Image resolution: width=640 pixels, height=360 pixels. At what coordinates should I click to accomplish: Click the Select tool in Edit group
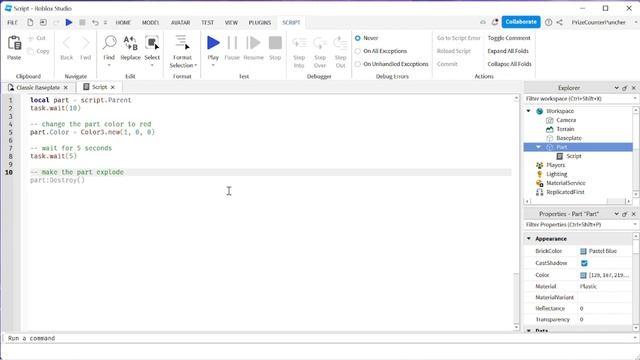(x=152, y=42)
